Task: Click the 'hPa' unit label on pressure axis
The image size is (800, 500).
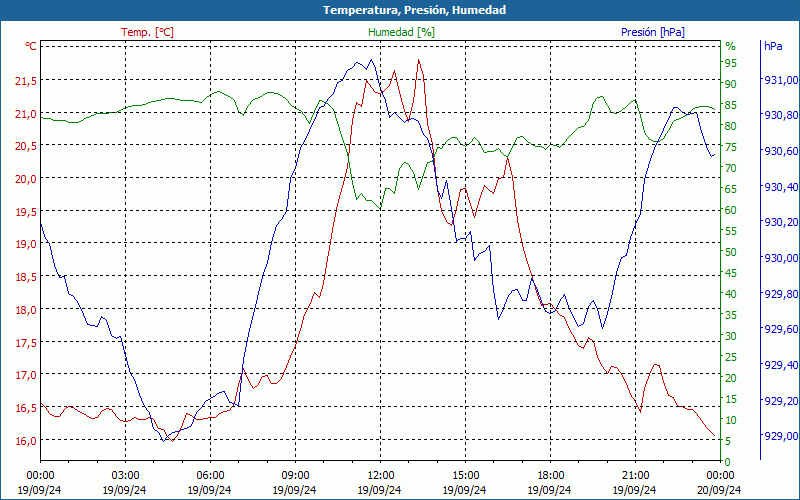Action: (x=773, y=46)
